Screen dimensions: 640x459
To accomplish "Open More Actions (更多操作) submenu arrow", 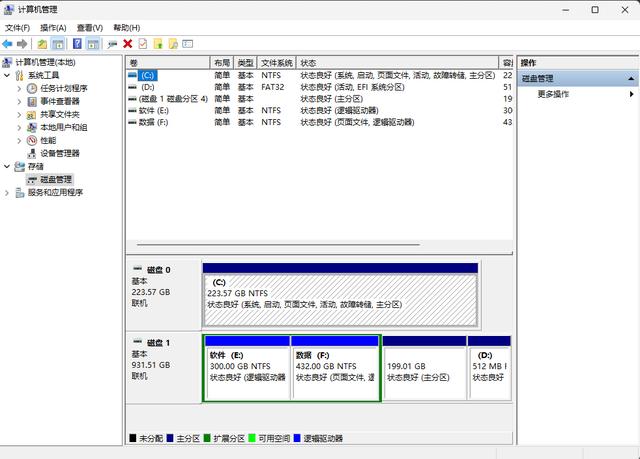I will (x=631, y=94).
